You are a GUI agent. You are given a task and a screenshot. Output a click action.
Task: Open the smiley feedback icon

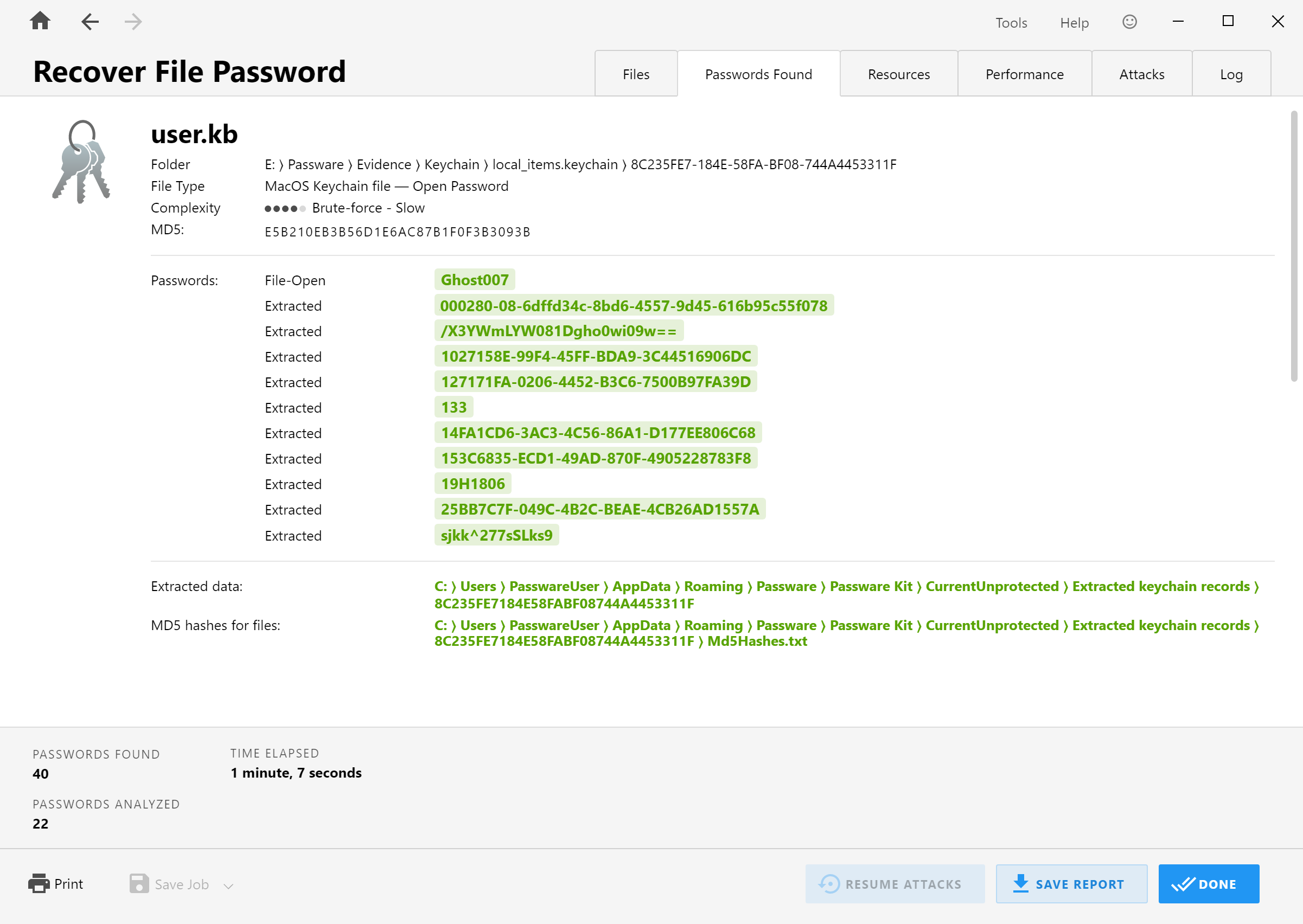click(x=1130, y=22)
